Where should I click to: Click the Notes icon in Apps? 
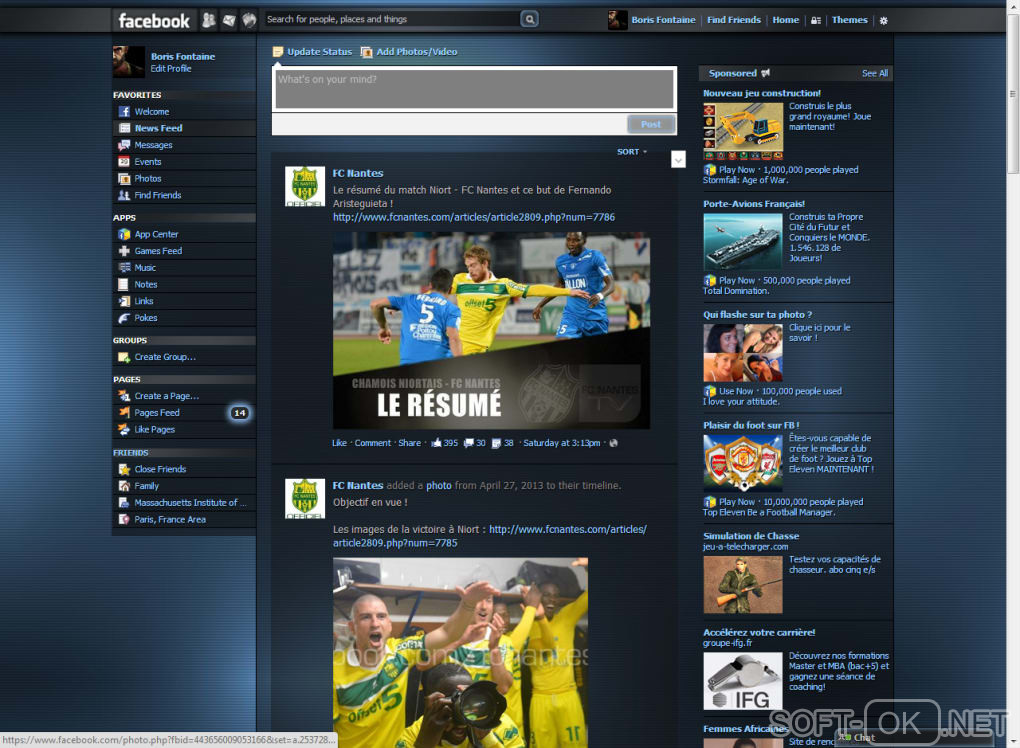pyautogui.click(x=124, y=284)
